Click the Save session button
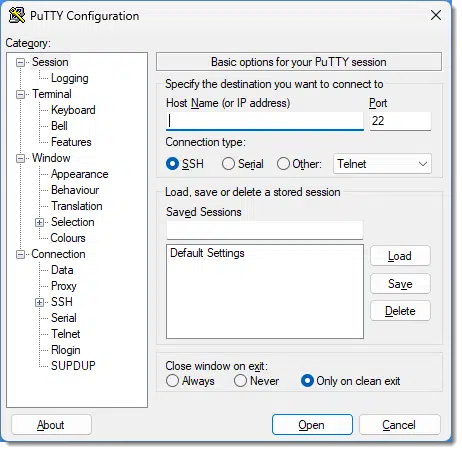The image size is (462, 452). click(400, 284)
